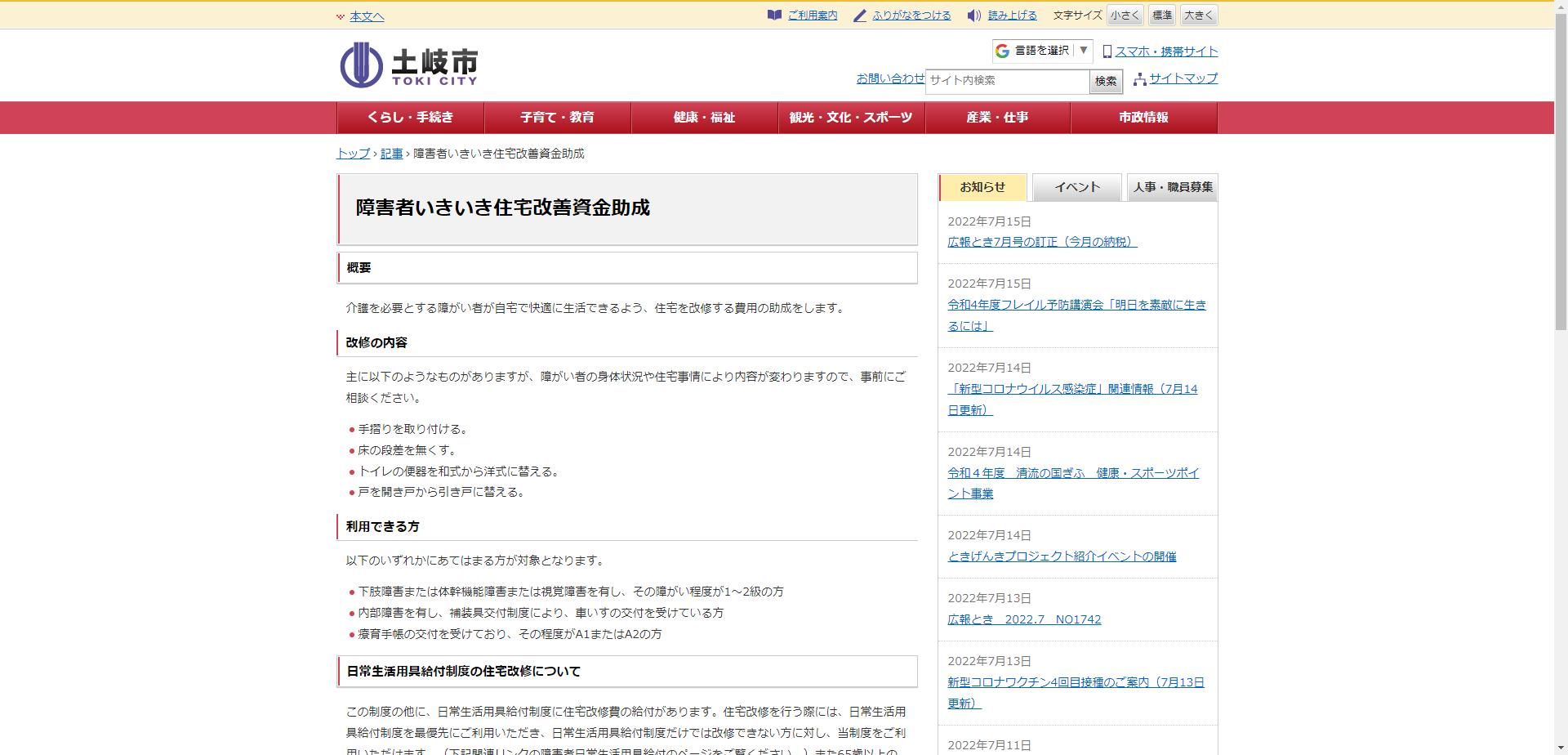Click the speaker icon beside 読み上げる

coord(973,16)
